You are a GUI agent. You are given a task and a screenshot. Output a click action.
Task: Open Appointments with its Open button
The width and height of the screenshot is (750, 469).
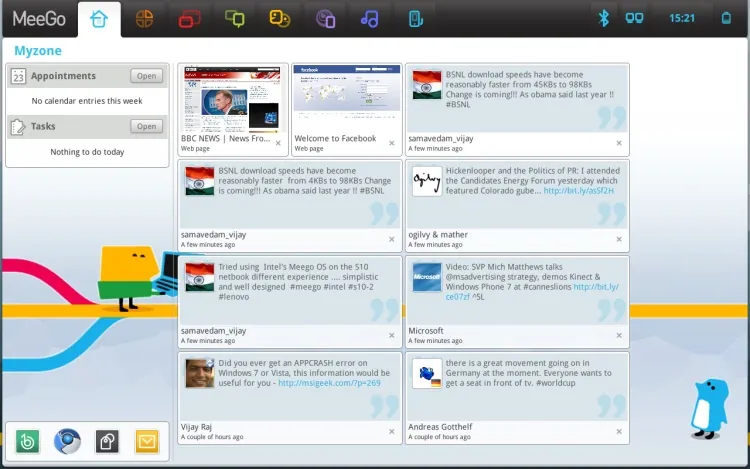(x=146, y=76)
